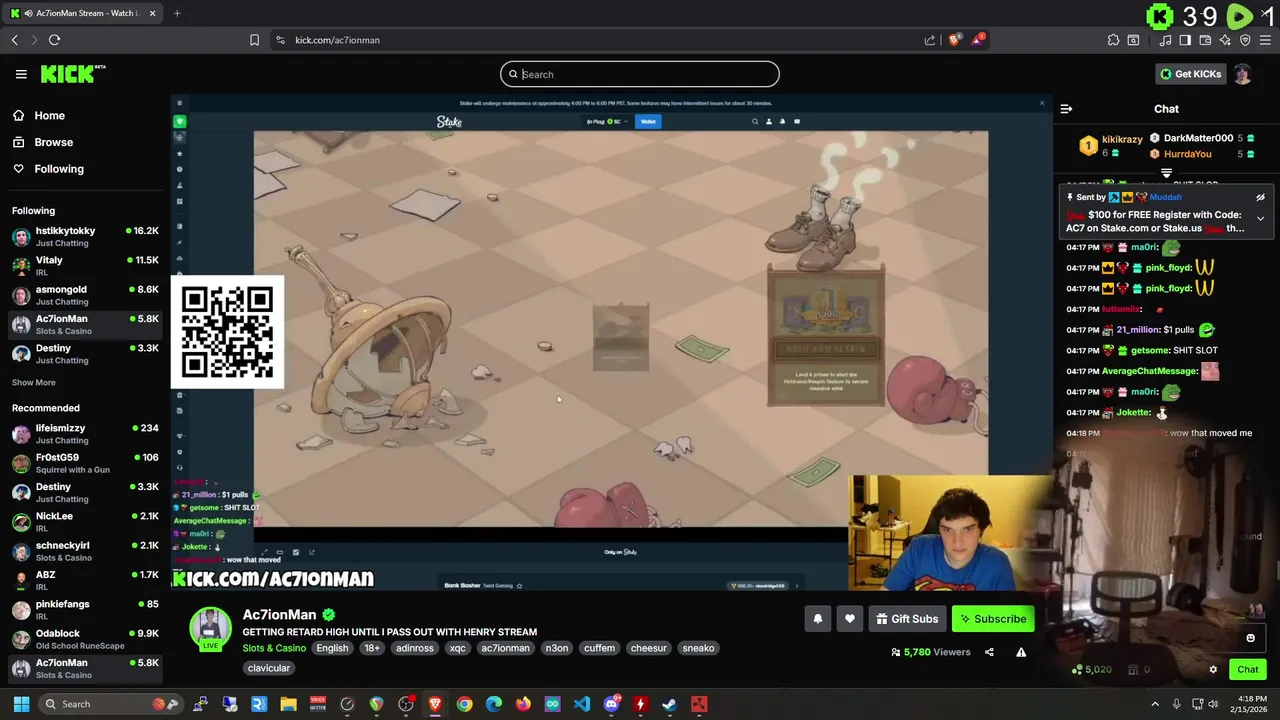Open the media control music note icon
Viewport: 1280px width, 720px height.
coord(1165,40)
